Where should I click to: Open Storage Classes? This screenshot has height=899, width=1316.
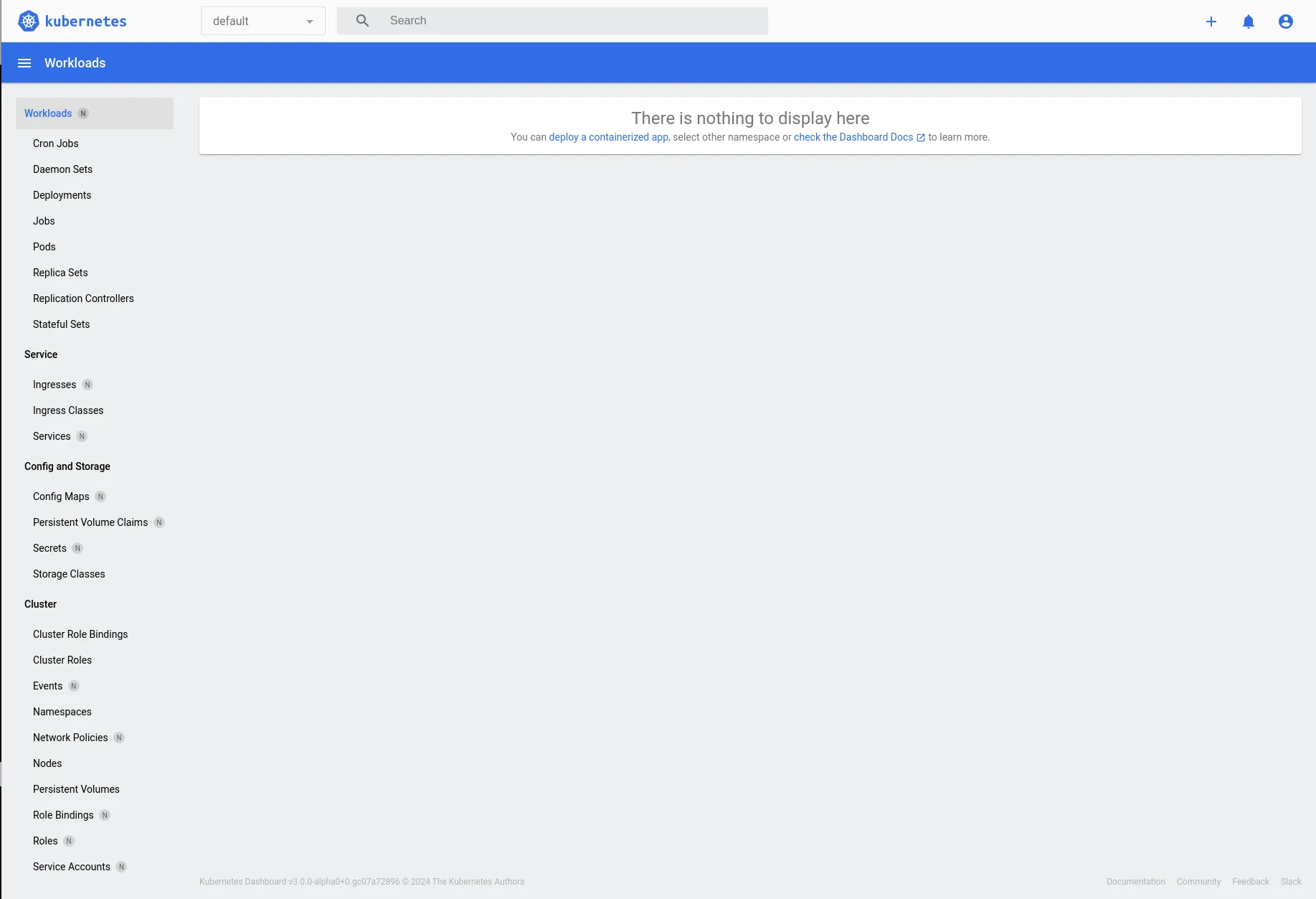tap(69, 574)
